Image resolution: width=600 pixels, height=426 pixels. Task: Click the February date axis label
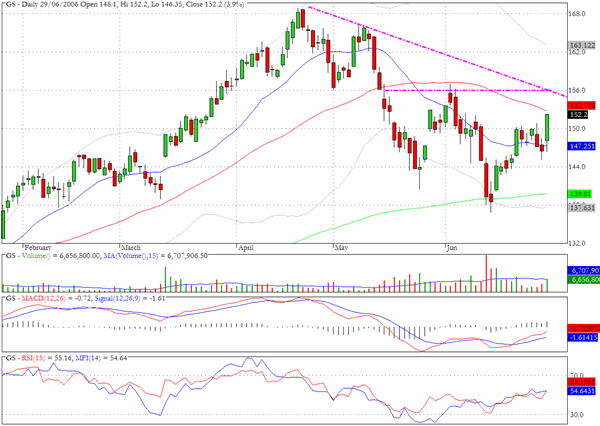(38, 248)
